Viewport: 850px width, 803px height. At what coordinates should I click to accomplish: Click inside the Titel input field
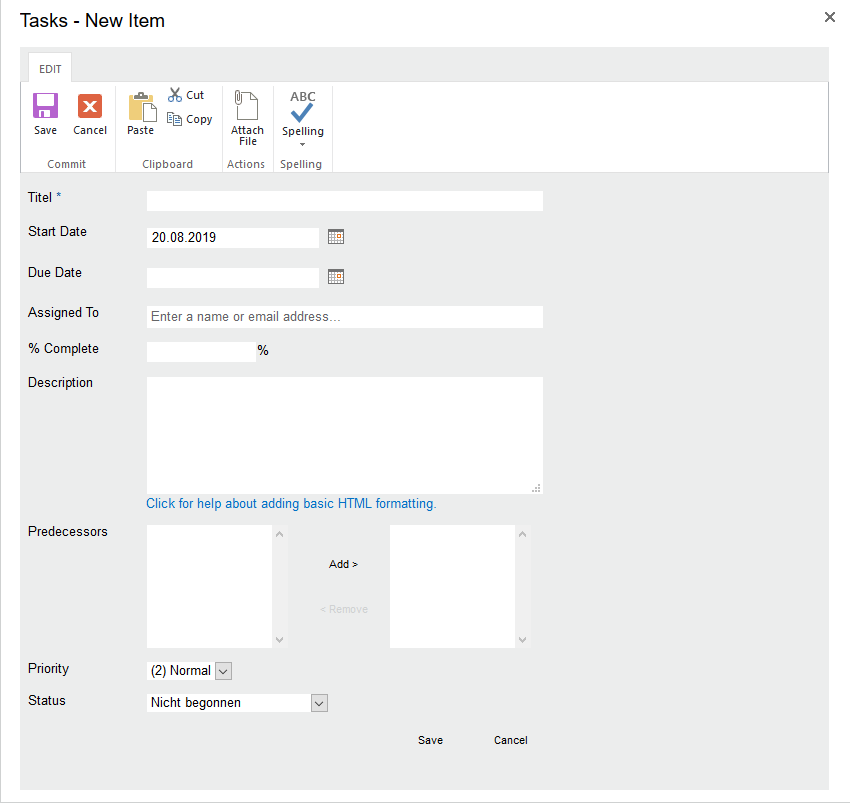344,200
